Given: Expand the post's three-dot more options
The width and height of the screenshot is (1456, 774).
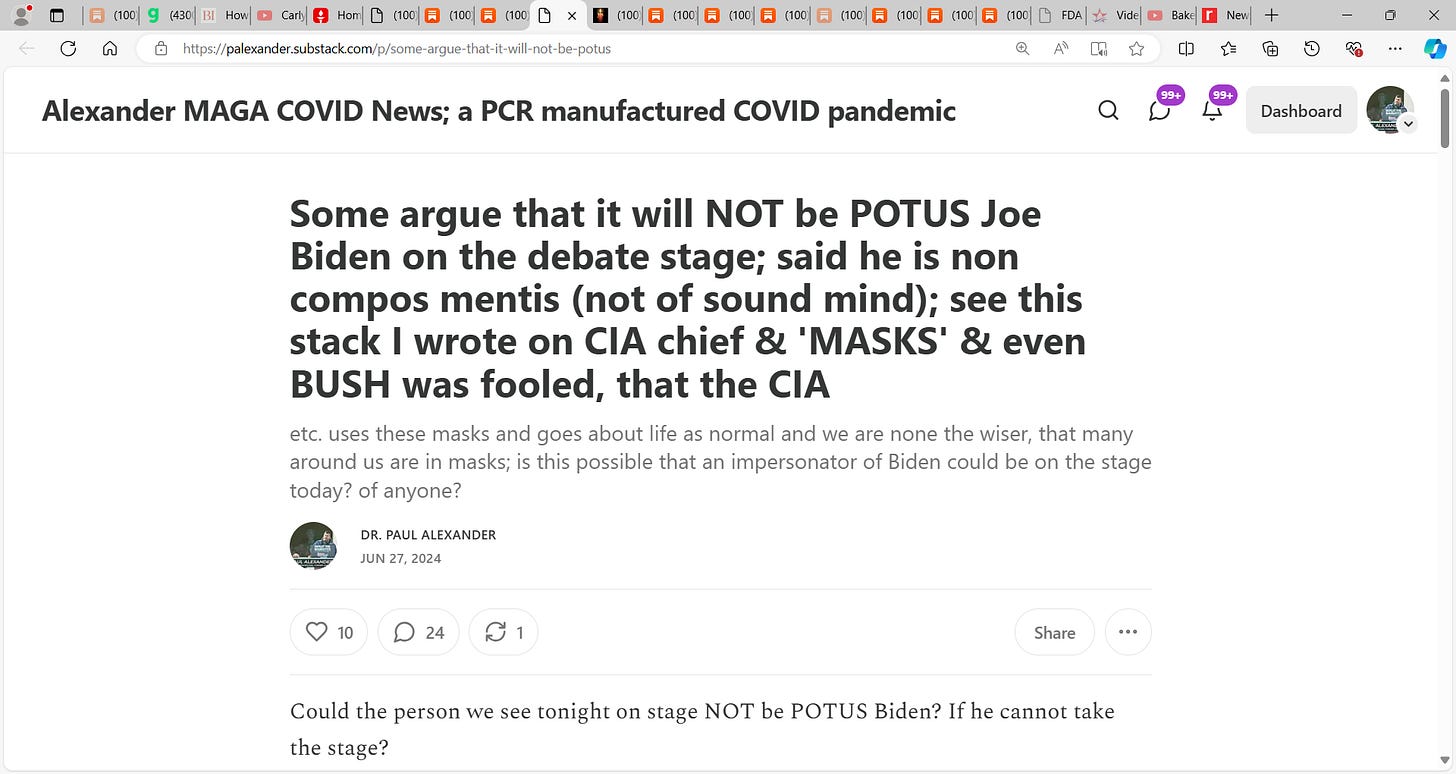Looking at the screenshot, I should coord(1128,632).
